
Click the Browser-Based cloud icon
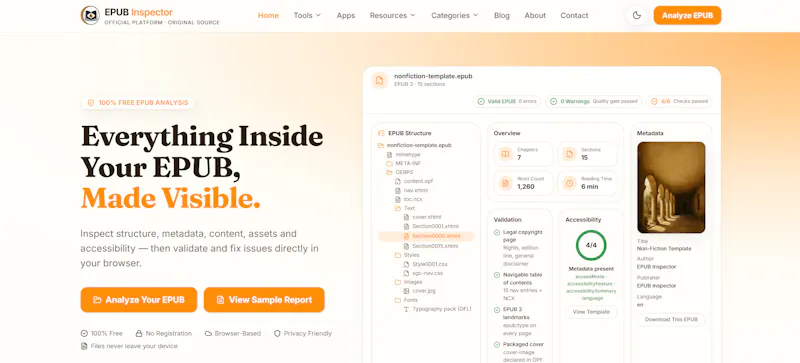208,333
